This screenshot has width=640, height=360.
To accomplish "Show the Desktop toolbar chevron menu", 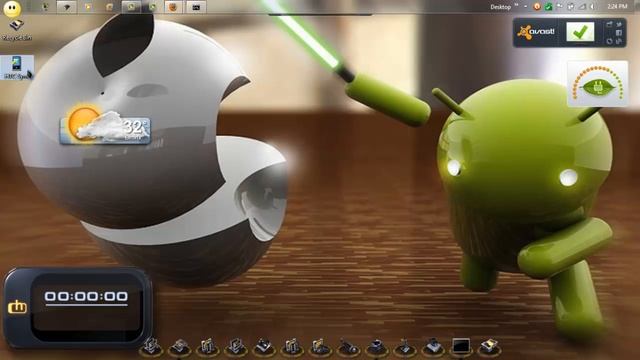I will pyautogui.click(x=517, y=5).
